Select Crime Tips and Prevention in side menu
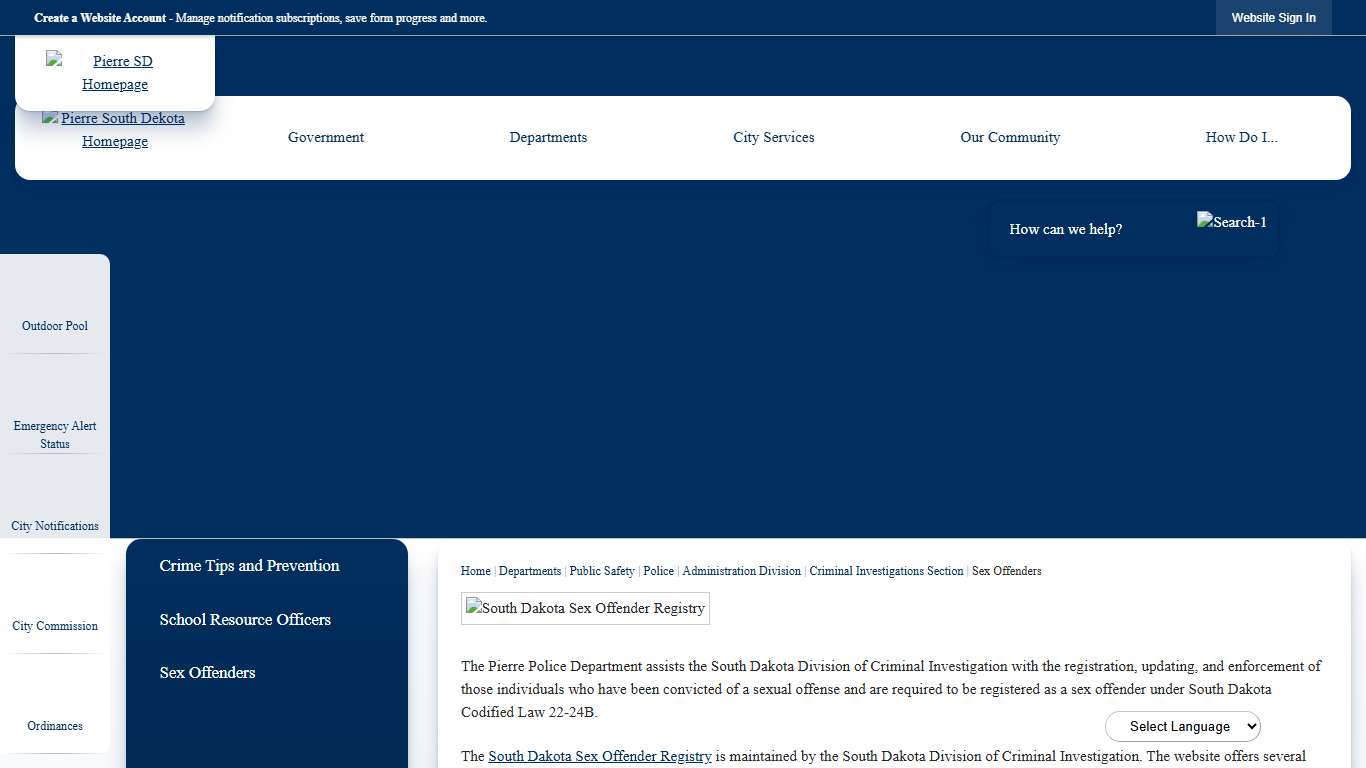1366x768 pixels. tap(249, 566)
